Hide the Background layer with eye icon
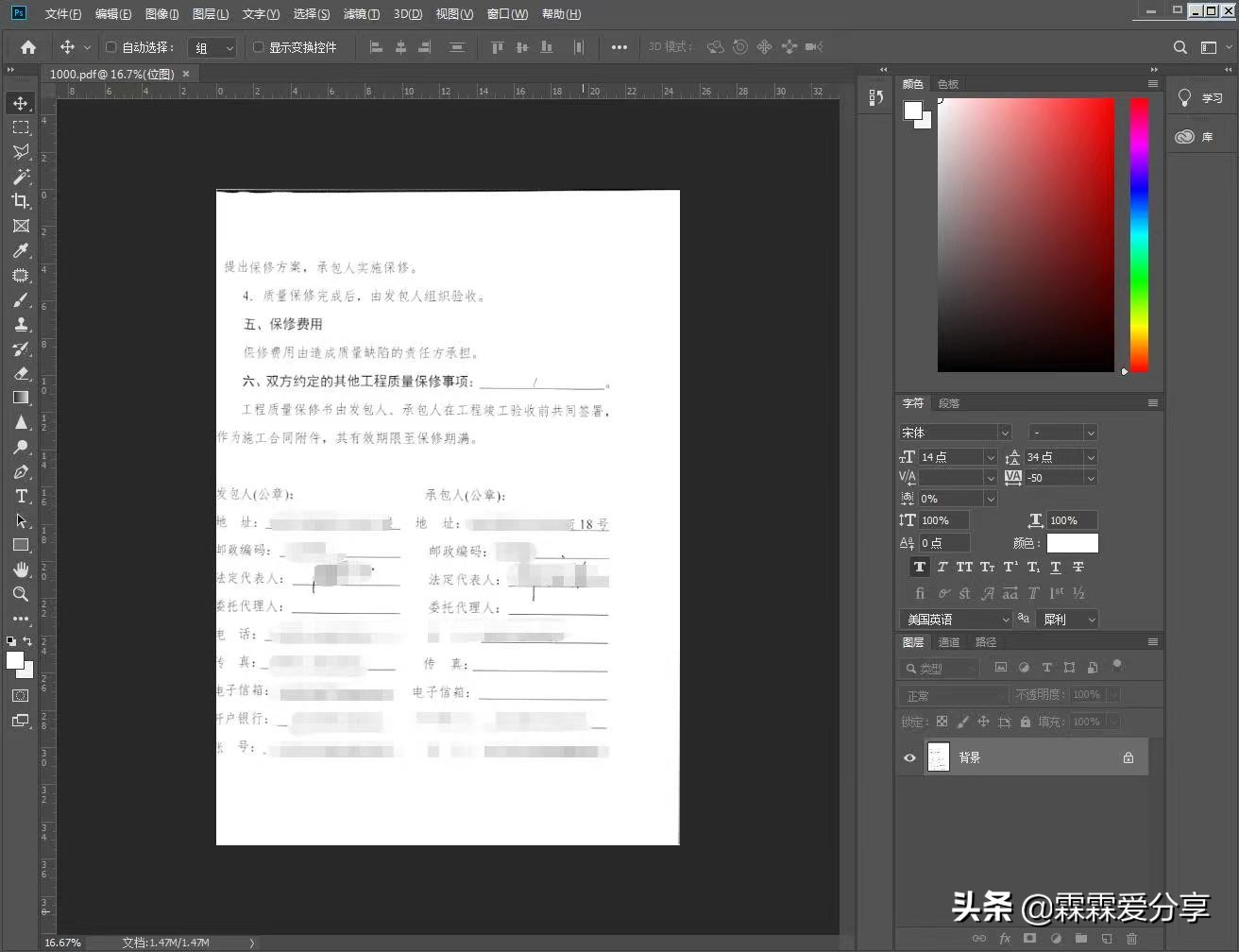Image resolution: width=1239 pixels, height=952 pixels. tap(909, 757)
